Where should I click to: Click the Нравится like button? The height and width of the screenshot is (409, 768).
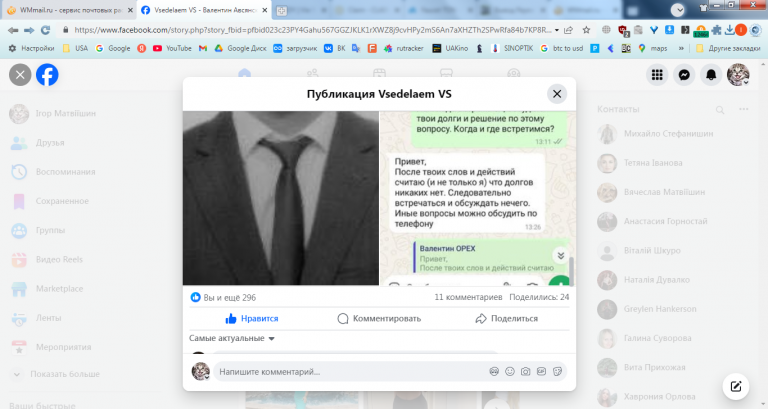pyautogui.click(x=252, y=318)
